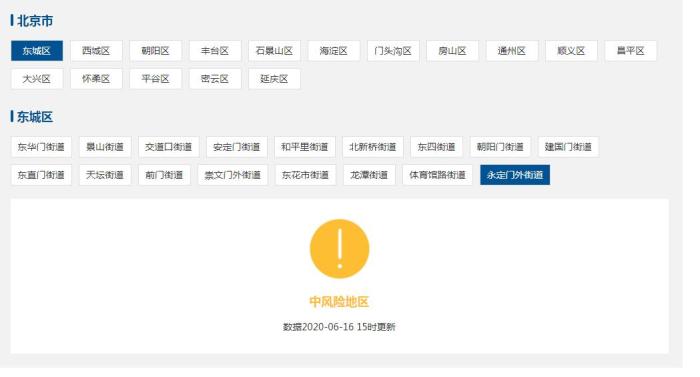The image size is (700, 377).
Task: Click the 中风险地区 risk level label
Action: [339, 302]
